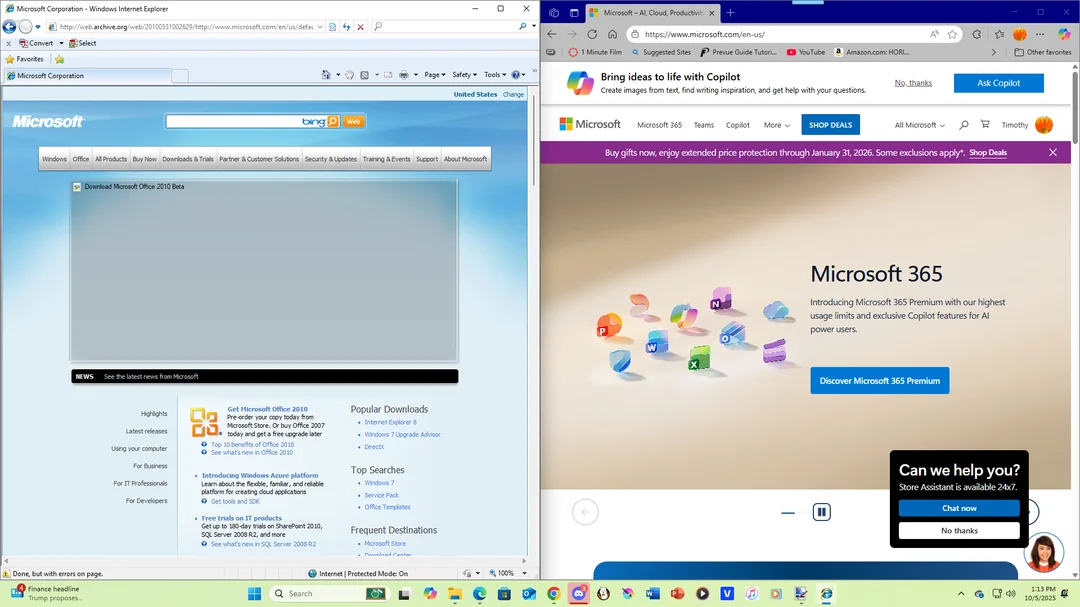Select the Downloads & Trials nav tab
The width and height of the screenshot is (1080, 607).
coord(188,159)
